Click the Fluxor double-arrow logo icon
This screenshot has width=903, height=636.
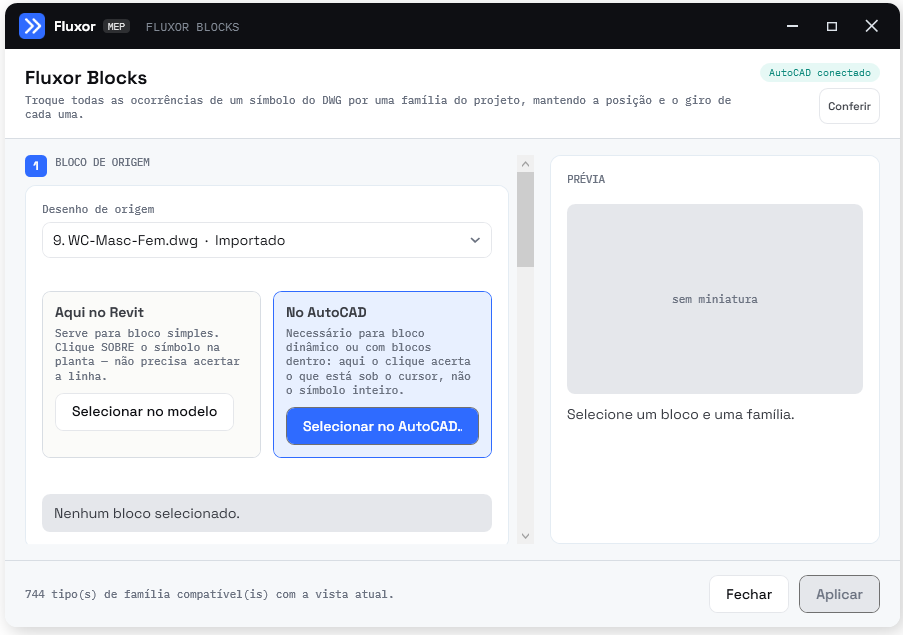(x=32, y=26)
